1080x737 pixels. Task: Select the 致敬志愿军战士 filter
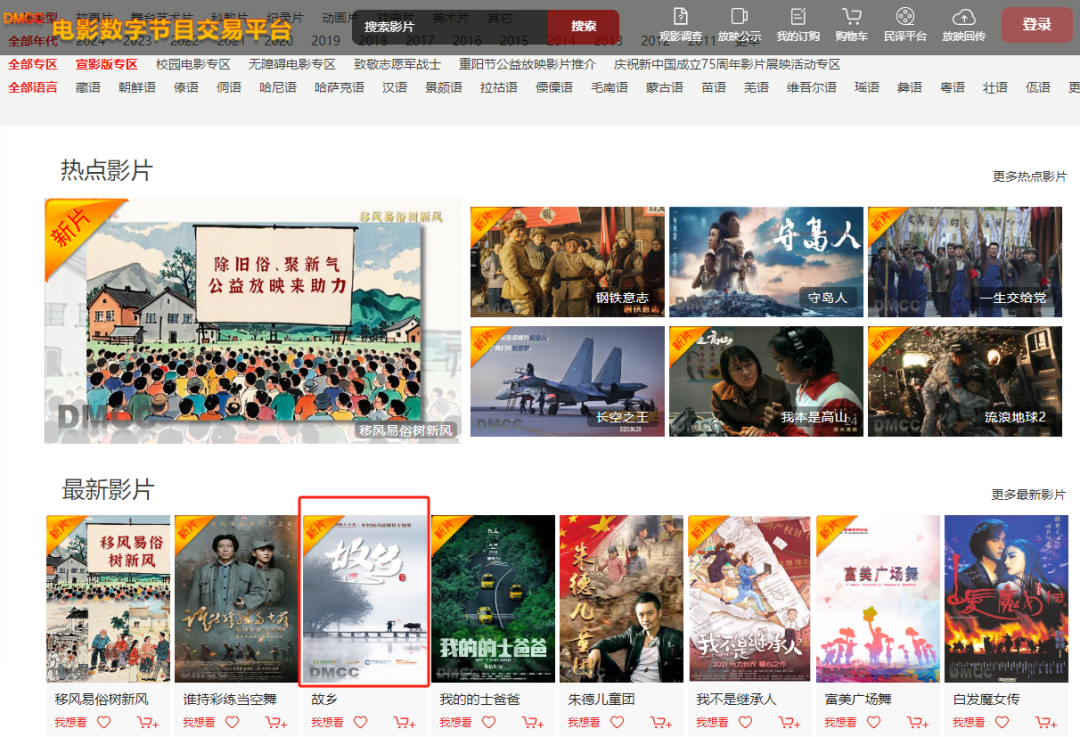(x=397, y=65)
